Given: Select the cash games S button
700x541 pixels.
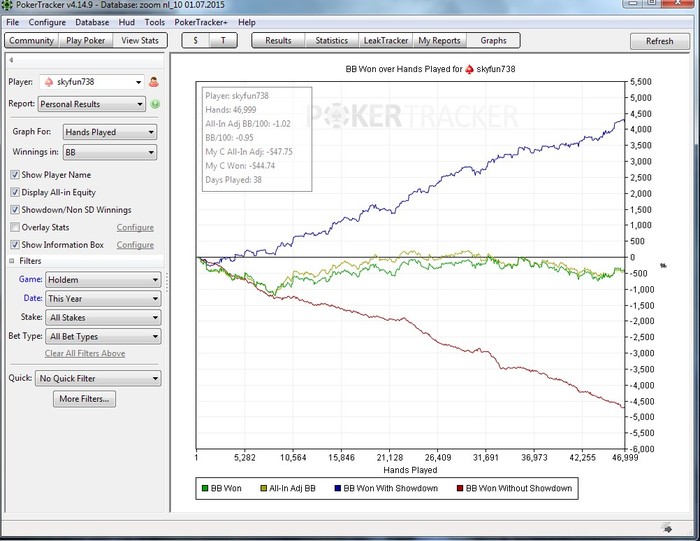Looking at the screenshot, I should (x=196, y=41).
